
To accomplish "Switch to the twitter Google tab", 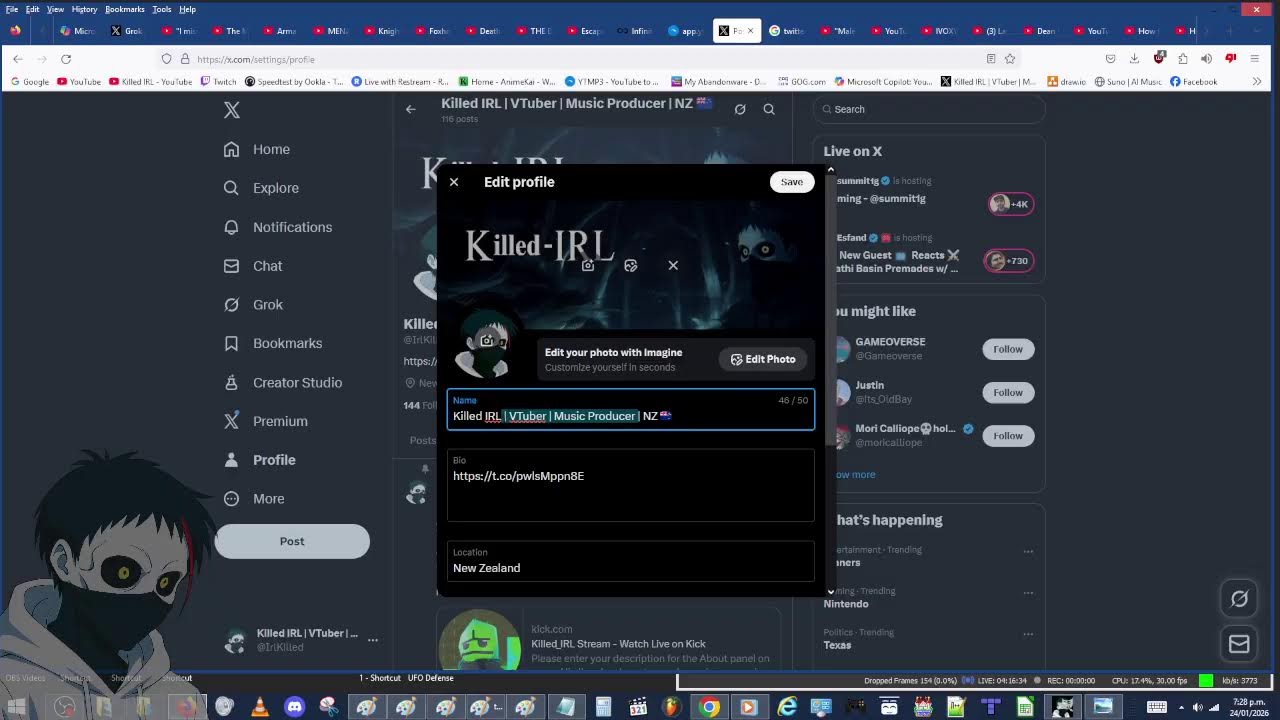I will pyautogui.click(x=787, y=31).
